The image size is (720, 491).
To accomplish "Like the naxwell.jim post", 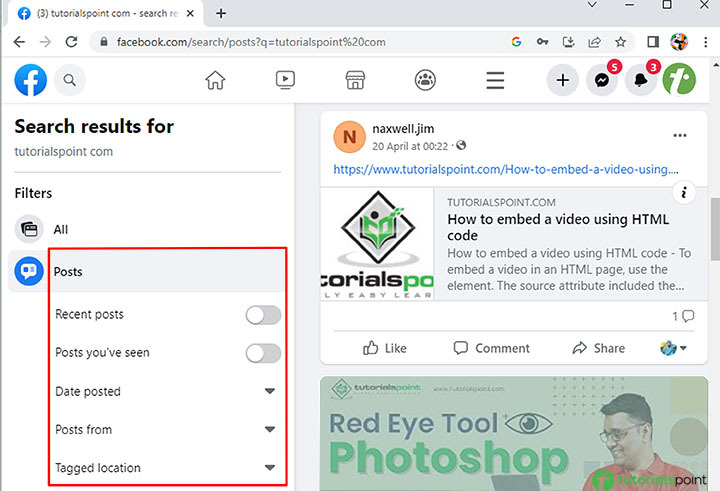I will 385,348.
